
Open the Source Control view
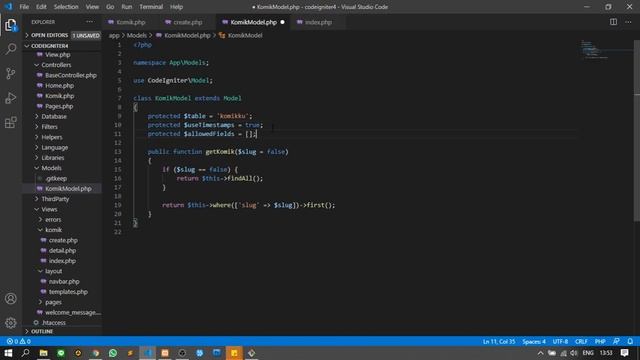pos(11,73)
